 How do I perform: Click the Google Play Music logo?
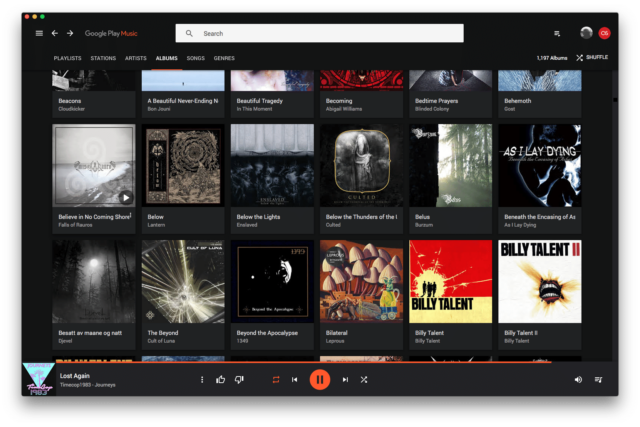111,33
